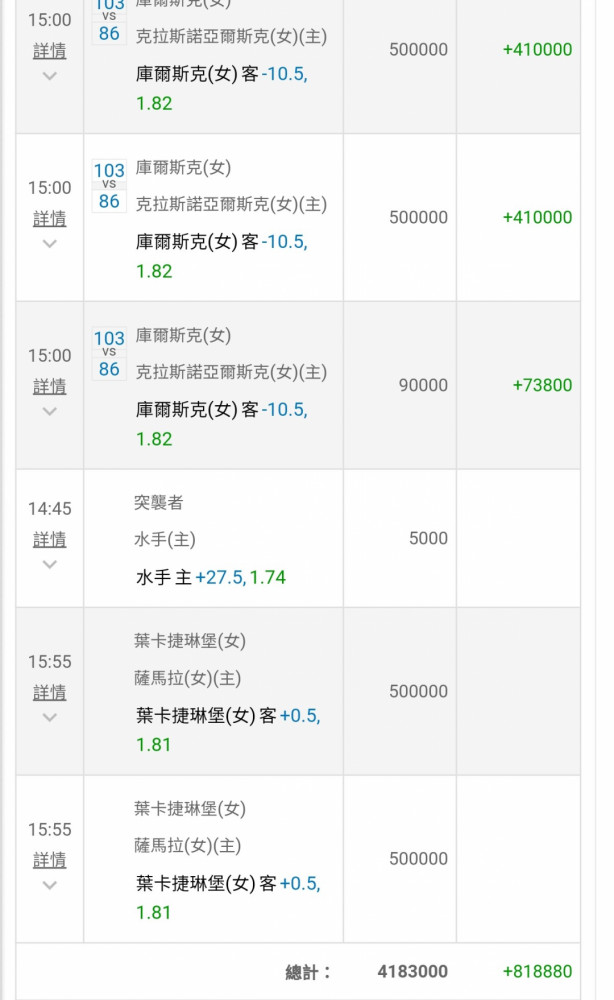Click the 突襲者 team name
Screen dimensions: 614x1000
click(159, 503)
